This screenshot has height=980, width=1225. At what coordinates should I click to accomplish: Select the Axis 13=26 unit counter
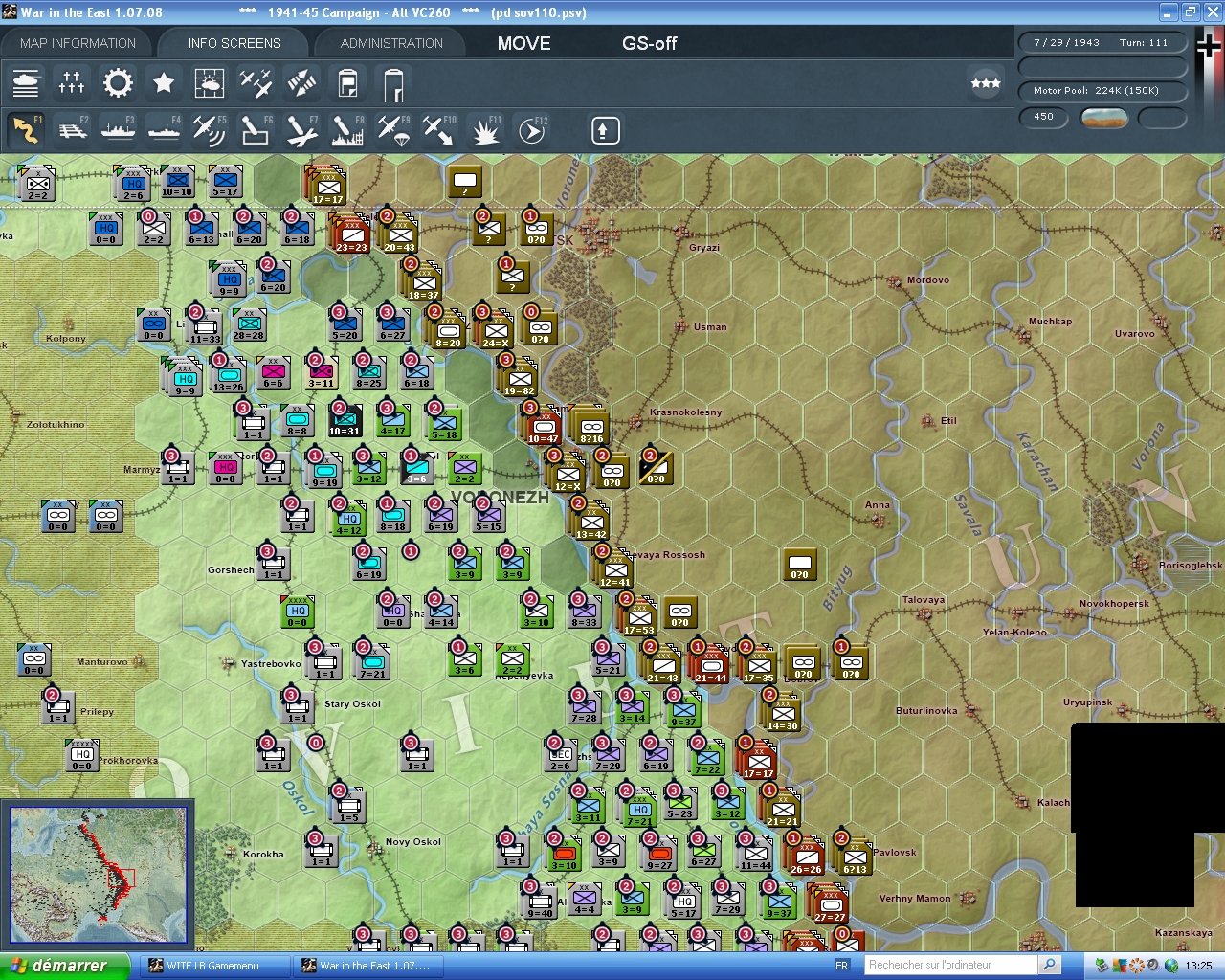[228, 375]
